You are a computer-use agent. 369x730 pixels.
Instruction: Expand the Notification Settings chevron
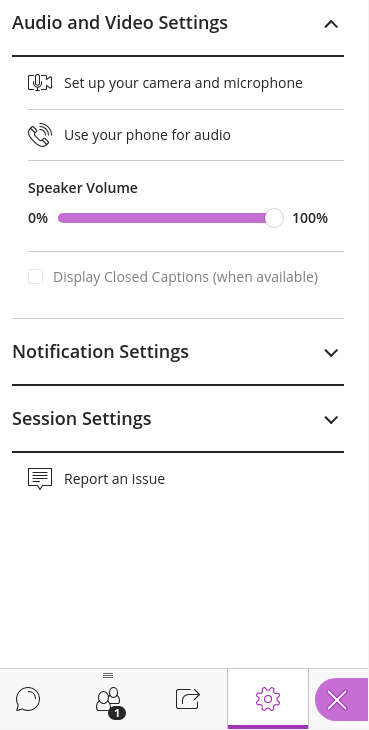(331, 352)
